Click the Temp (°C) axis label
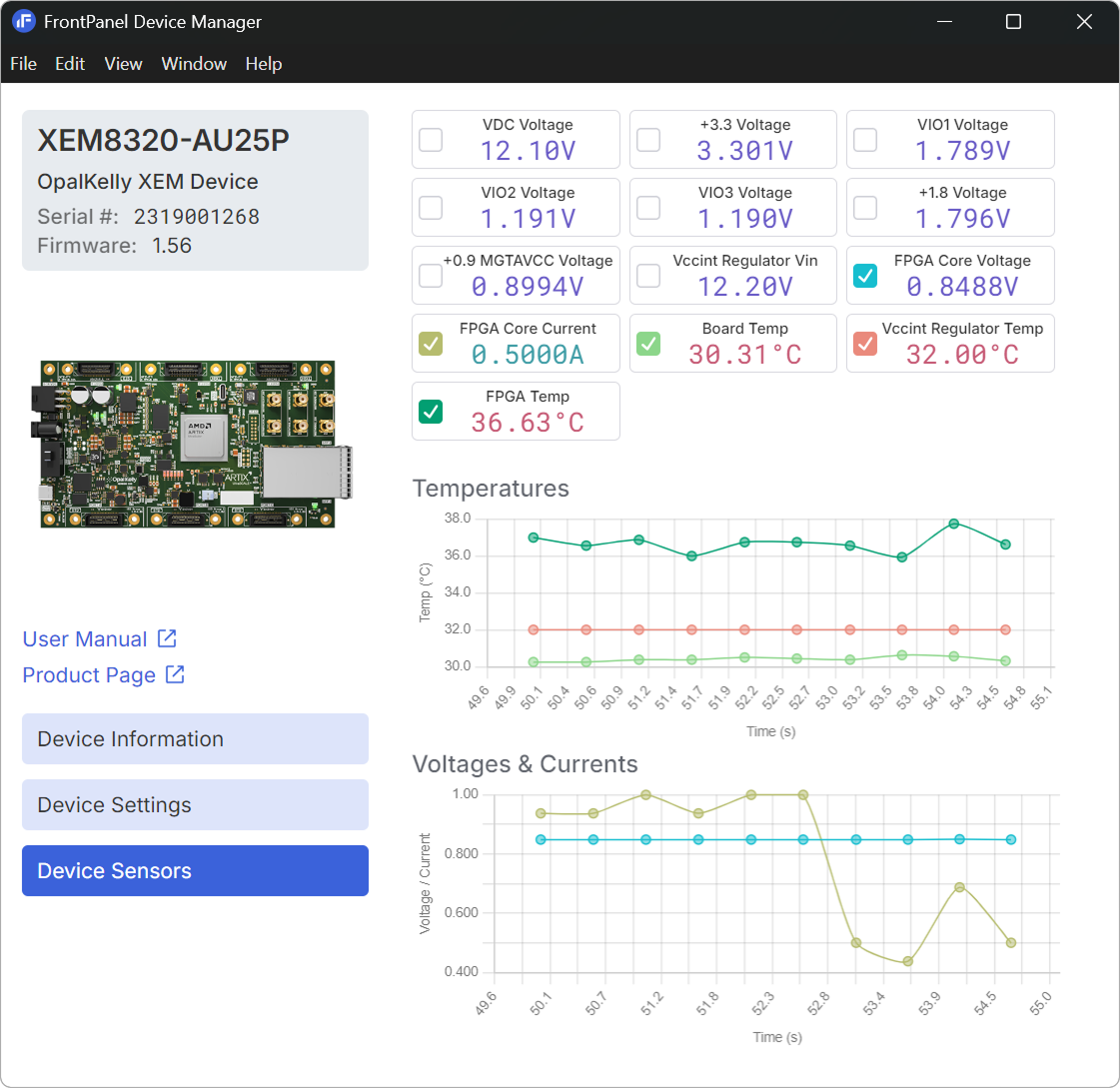Image resolution: width=1120 pixels, height=1088 pixels. [x=425, y=592]
